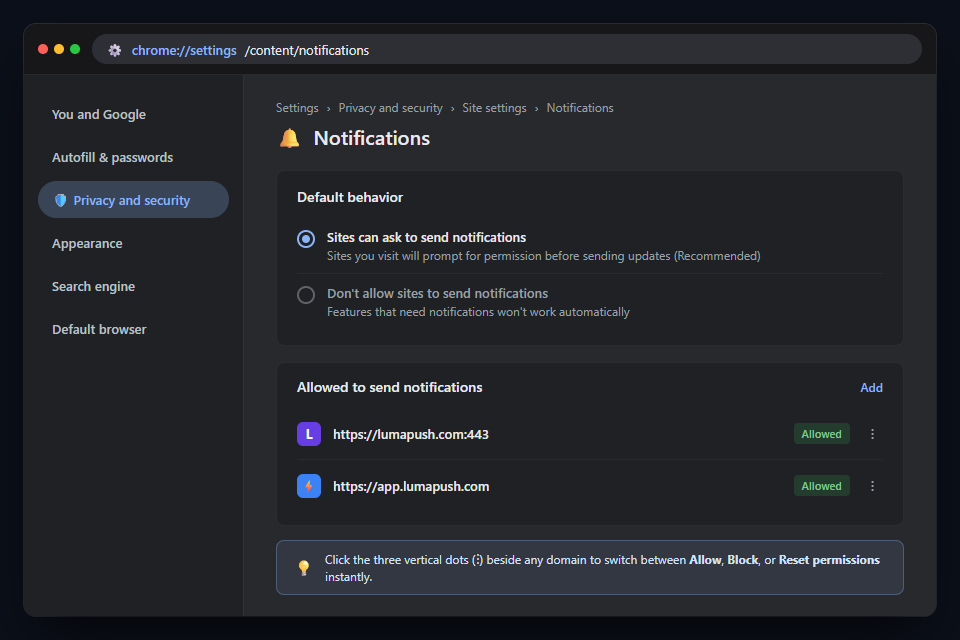Click the https://app.lumapush.com entry text
The height and width of the screenshot is (640, 960).
point(411,486)
